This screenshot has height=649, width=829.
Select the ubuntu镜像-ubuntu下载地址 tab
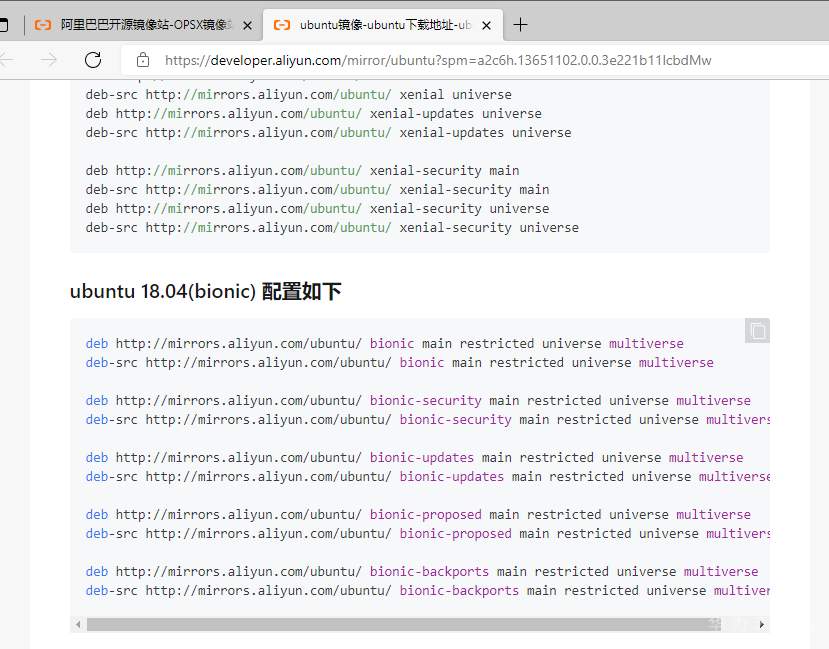[x=383, y=25]
